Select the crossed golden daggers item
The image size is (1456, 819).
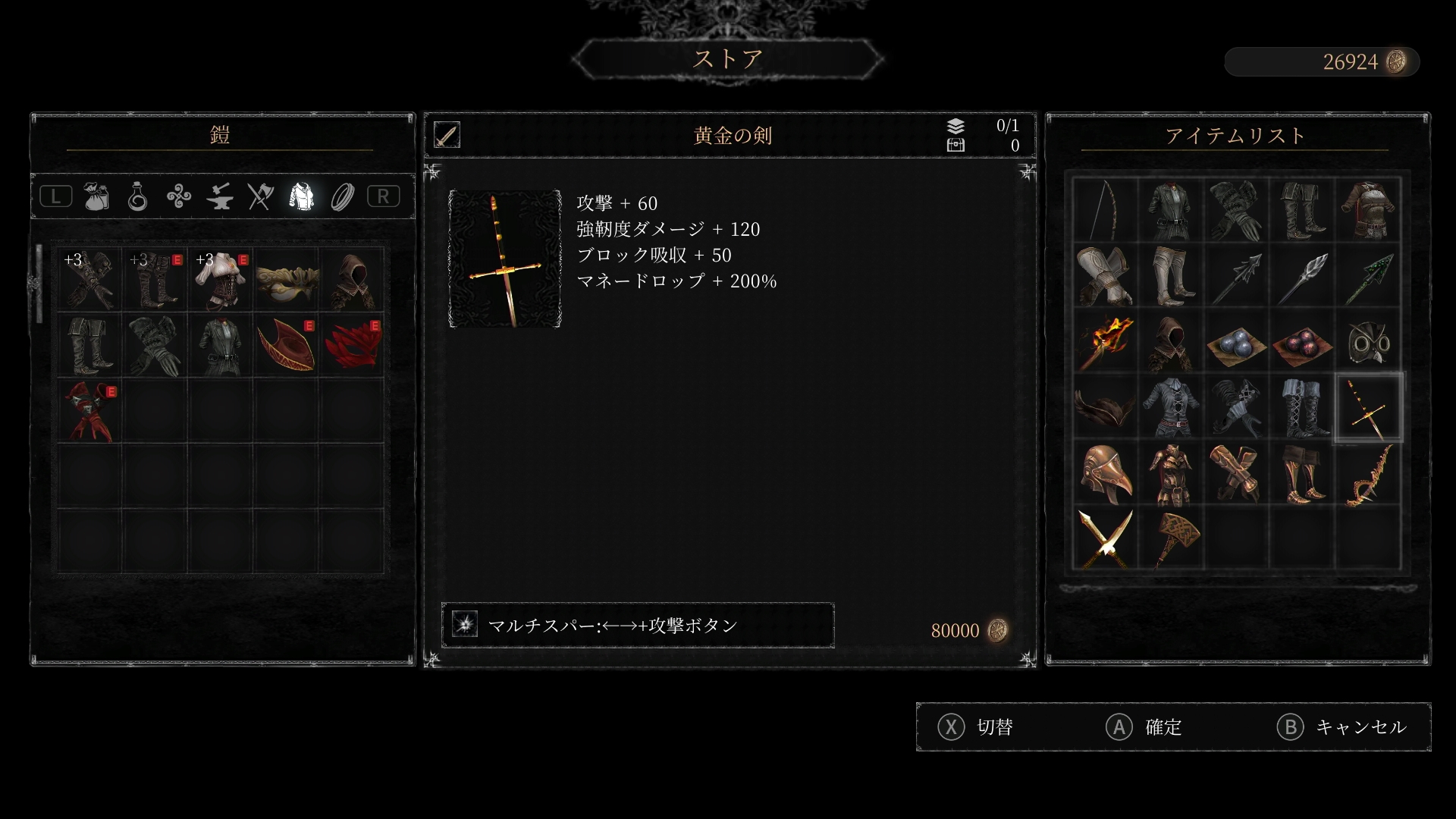1106,539
